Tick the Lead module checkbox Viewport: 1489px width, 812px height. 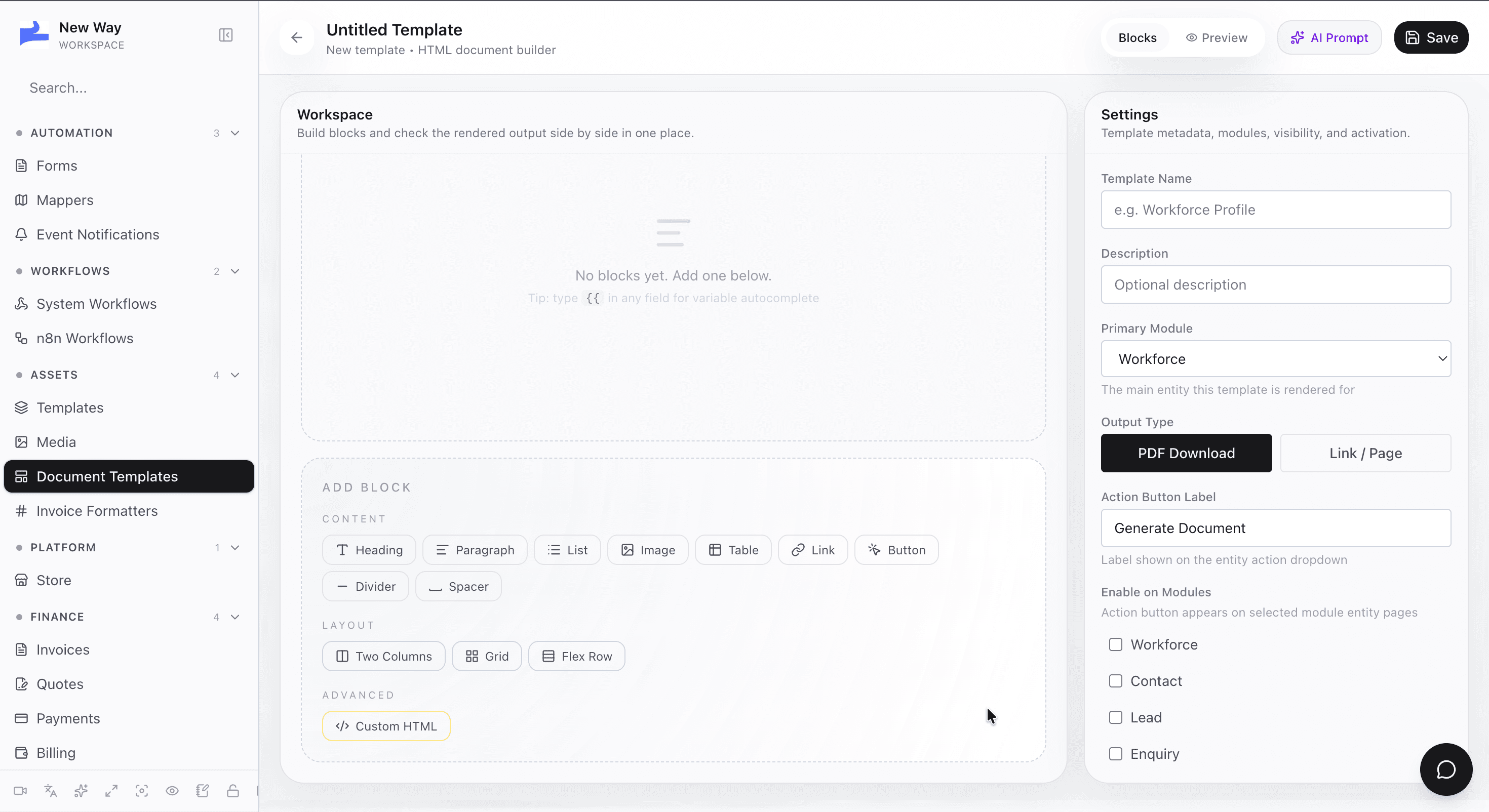(x=1116, y=717)
